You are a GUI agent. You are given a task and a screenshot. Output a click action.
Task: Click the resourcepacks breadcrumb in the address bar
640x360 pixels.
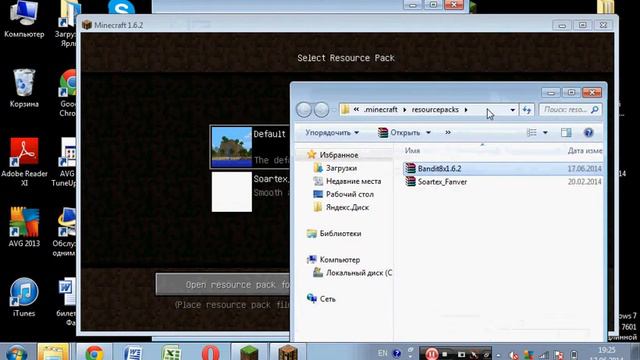[435, 109]
